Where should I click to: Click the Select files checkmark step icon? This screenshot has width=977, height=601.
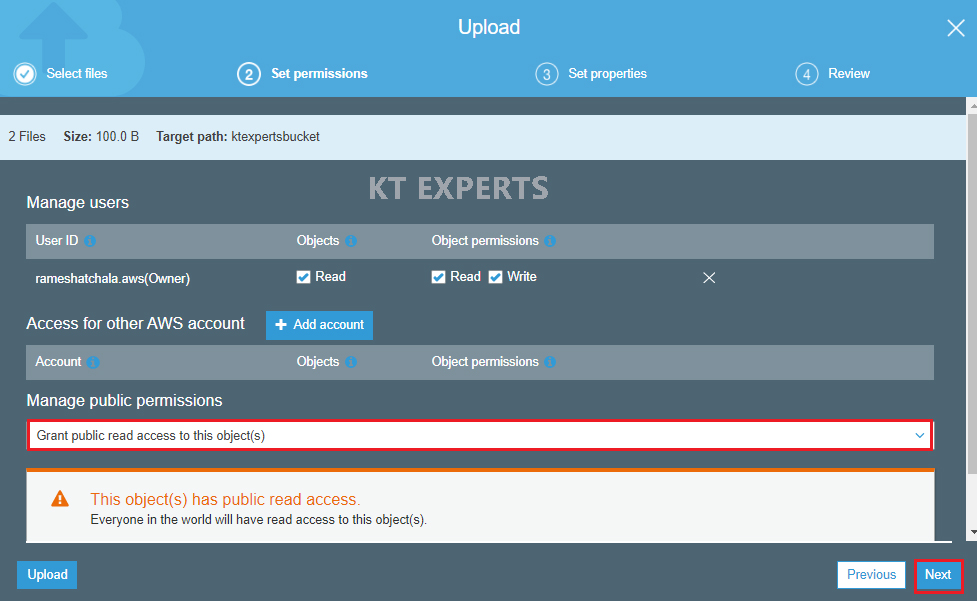click(x=25, y=74)
